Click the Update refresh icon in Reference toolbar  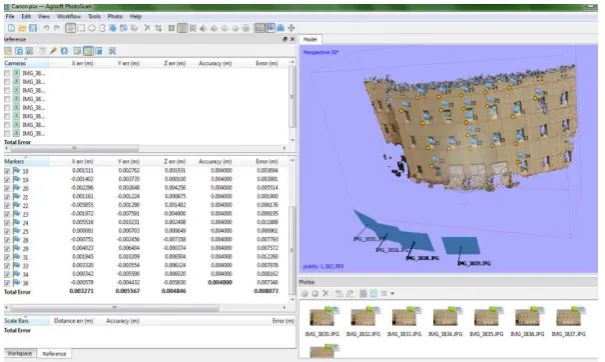coord(64,51)
